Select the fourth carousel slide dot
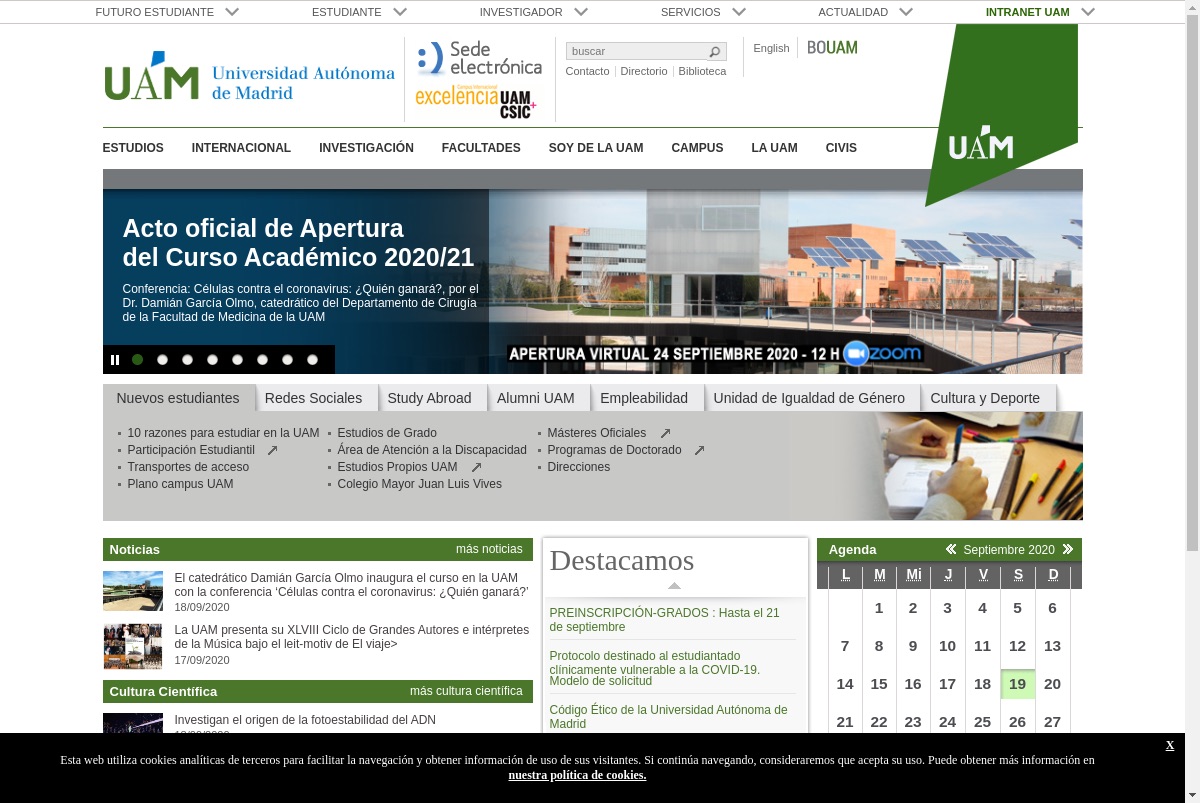The image size is (1200, 803). (x=212, y=360)
